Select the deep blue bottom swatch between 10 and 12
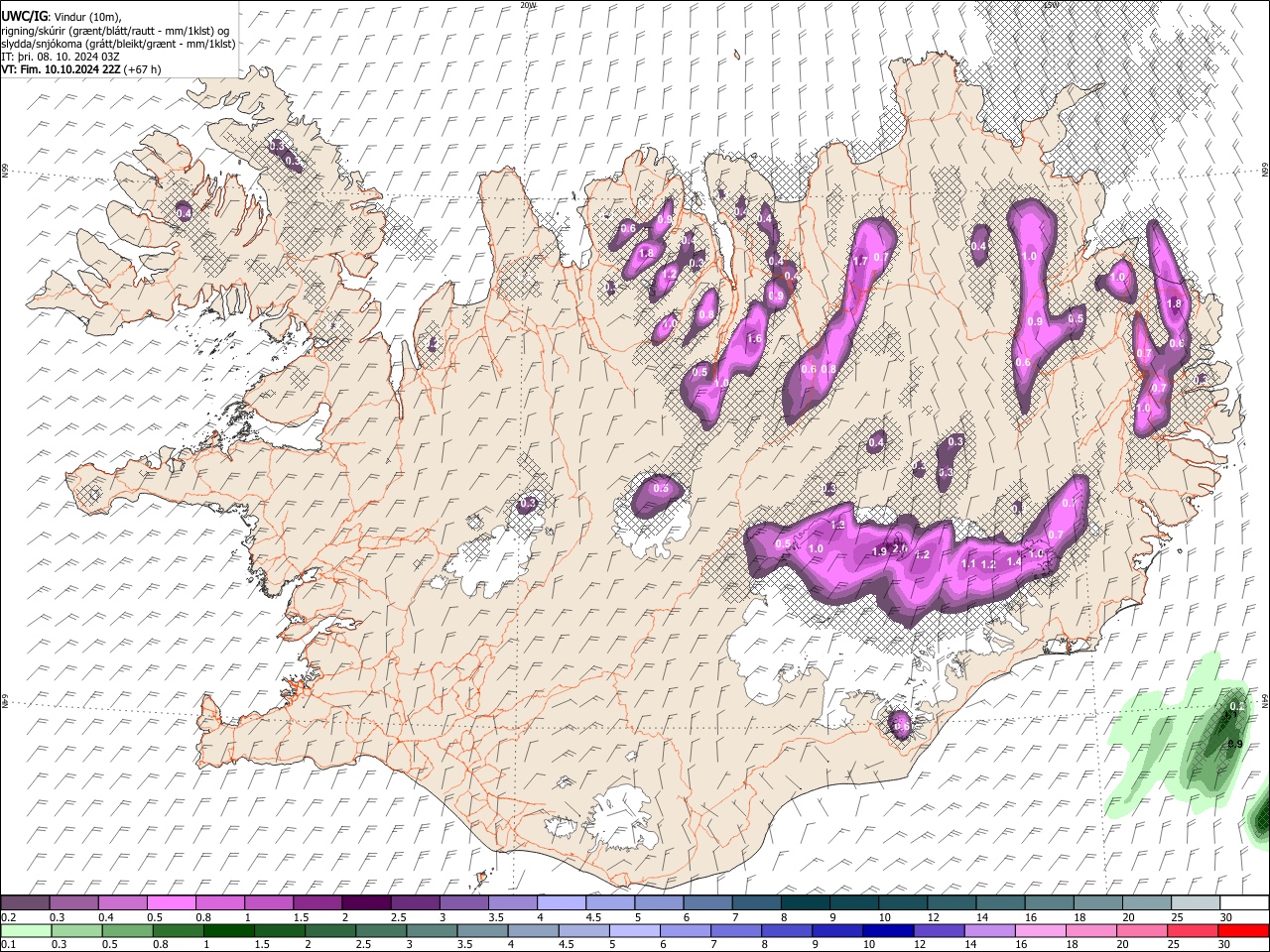1270x952 pixels. (x=888, y=930)
